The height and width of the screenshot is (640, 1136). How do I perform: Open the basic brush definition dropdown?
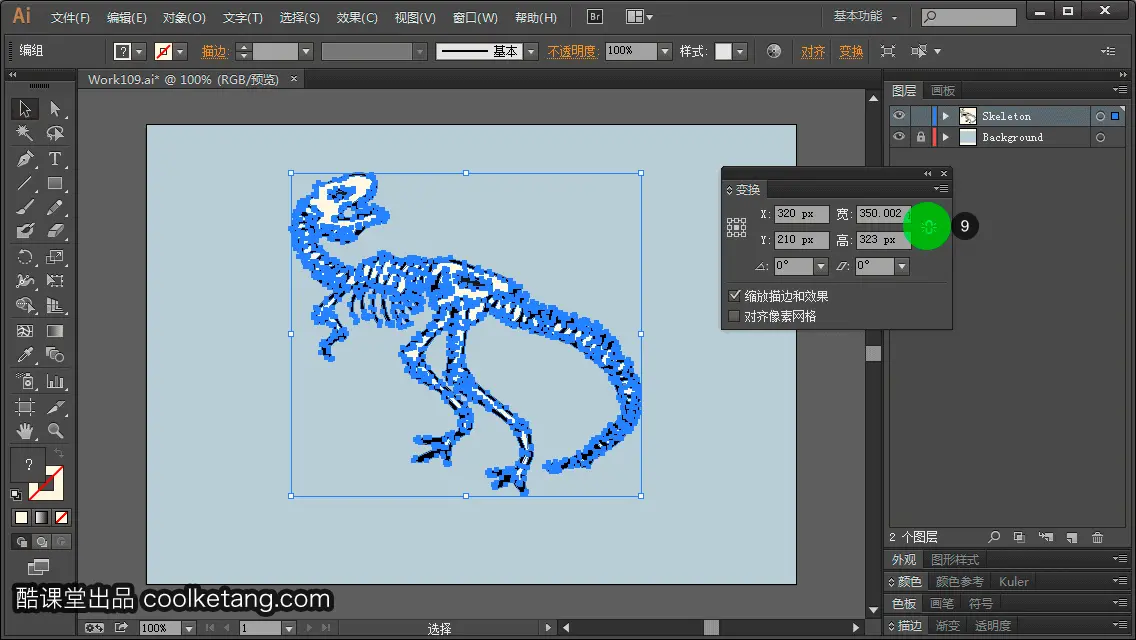point(531,51)
